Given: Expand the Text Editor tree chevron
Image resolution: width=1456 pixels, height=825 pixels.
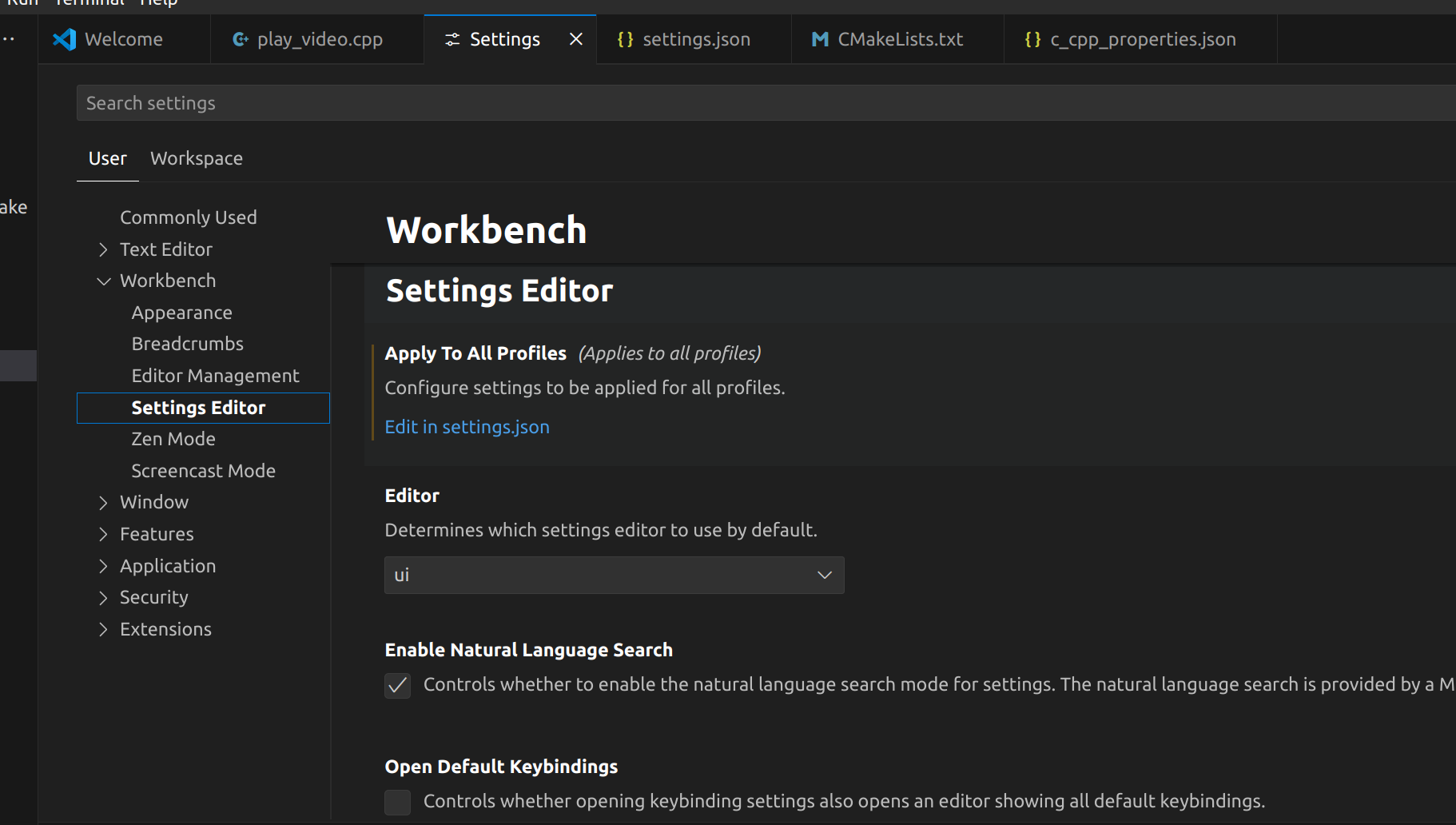Looking at the screenshot, I should point(103,249).
